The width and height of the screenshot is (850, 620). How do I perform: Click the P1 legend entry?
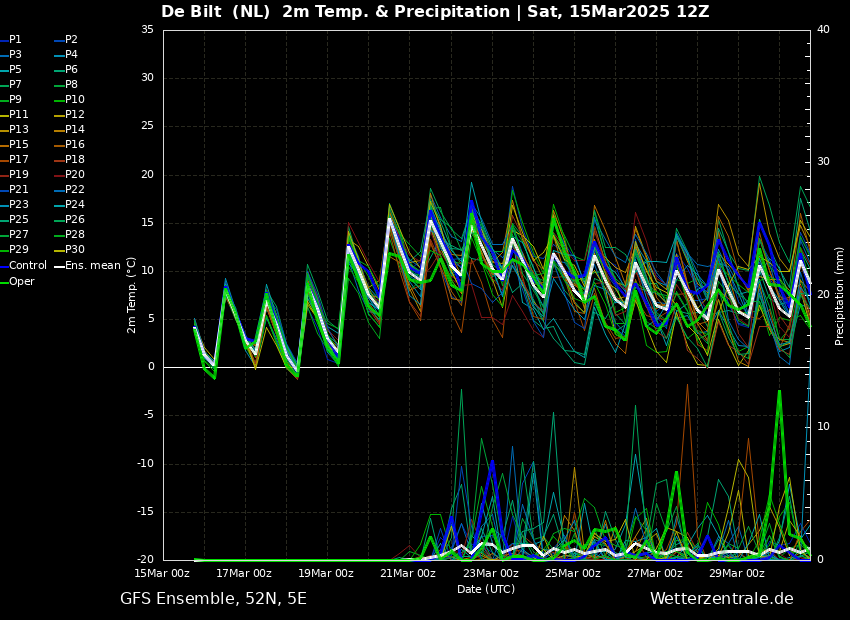pyautogui.click(x=15, y=40)
